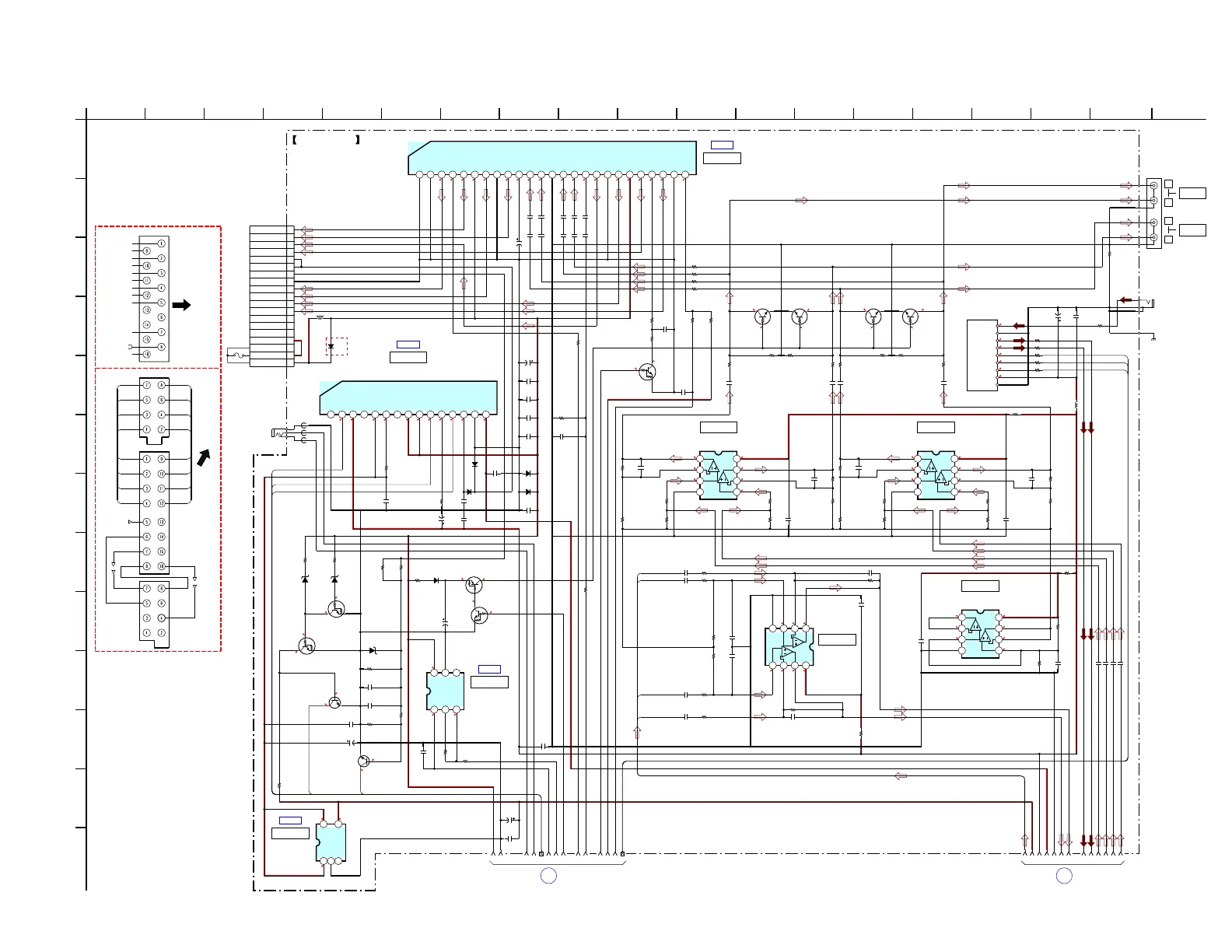
Task: Select the right dual op-amp IC in the middle row
Action: click(936, 475)
